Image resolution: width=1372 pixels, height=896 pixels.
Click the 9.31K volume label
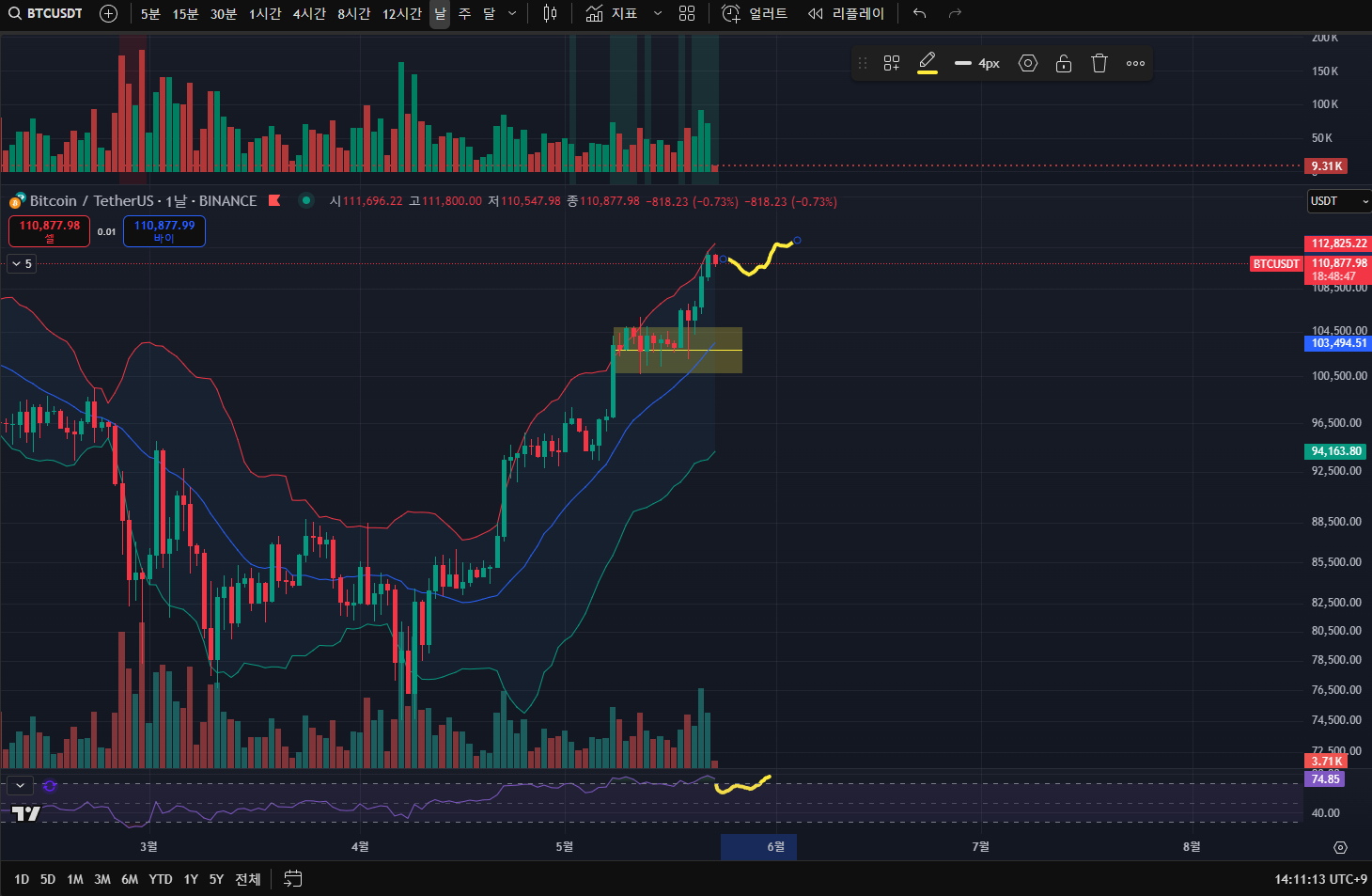pos(1327,166)
